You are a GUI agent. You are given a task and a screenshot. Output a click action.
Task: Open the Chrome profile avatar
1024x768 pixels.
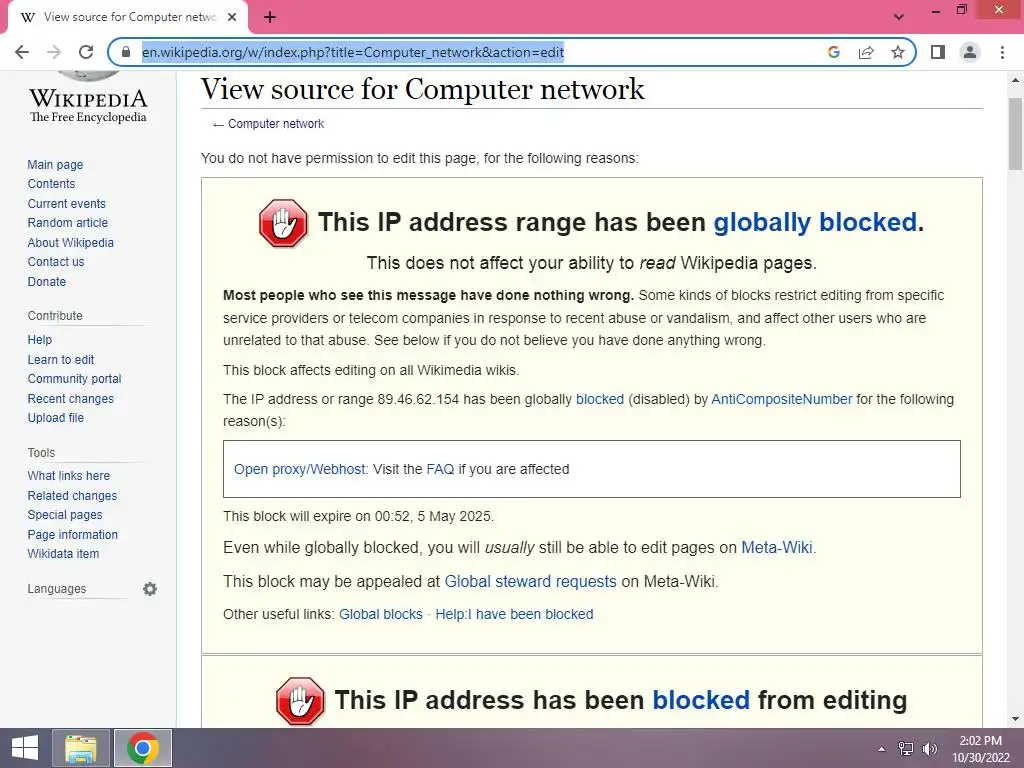click(x=970, y=52)
